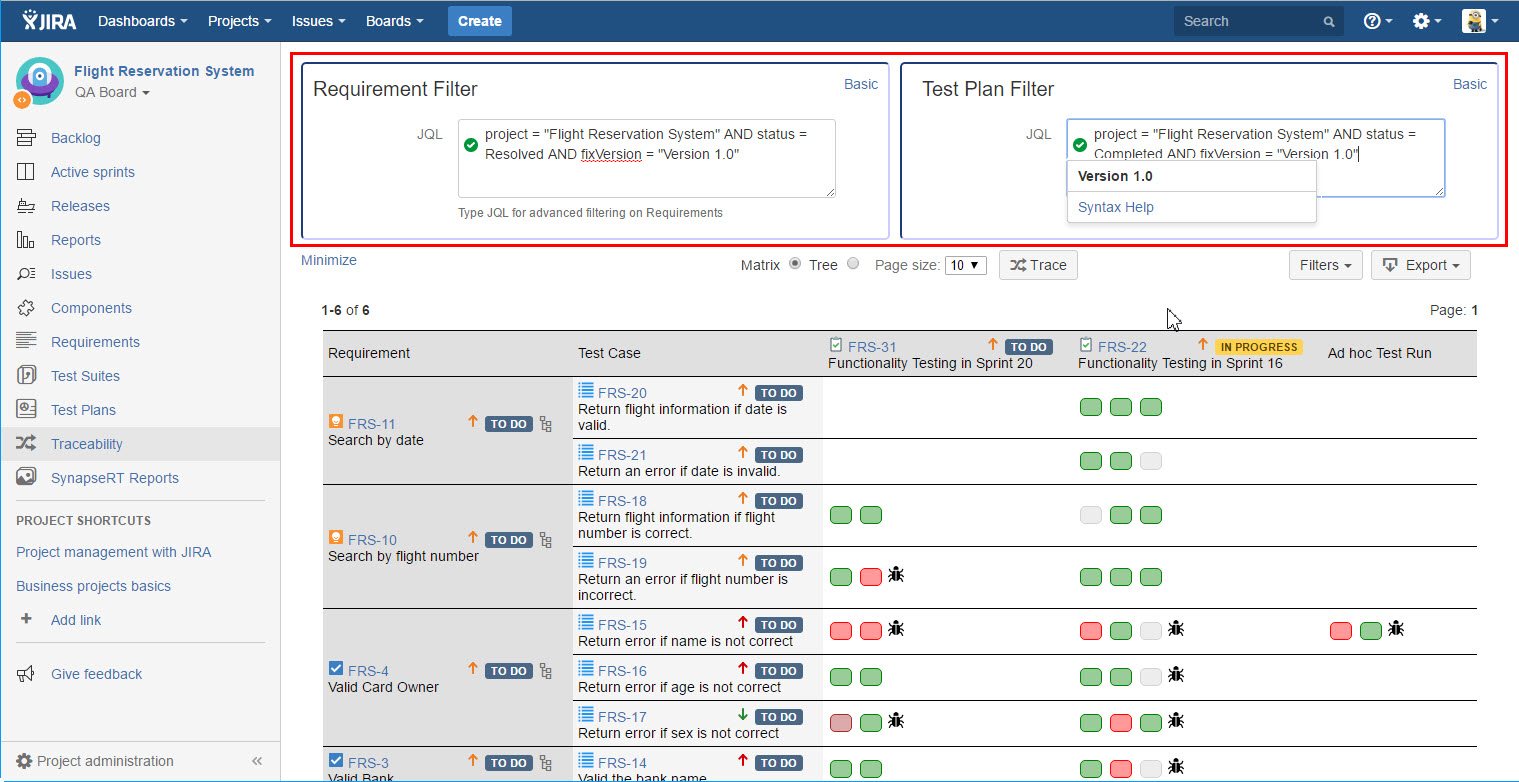Open the Boards dropdown menu
The image size is (1519, 782).
394,21
